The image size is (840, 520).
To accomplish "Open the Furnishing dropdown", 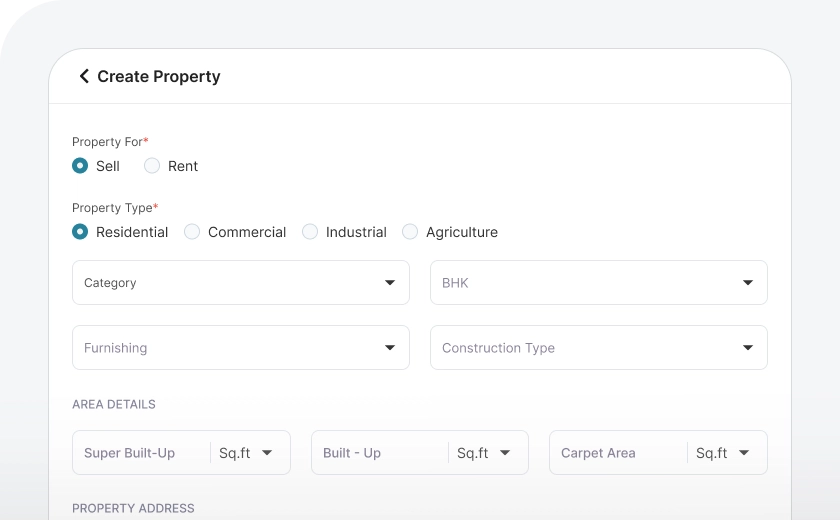I will click(x=240, y=348).
